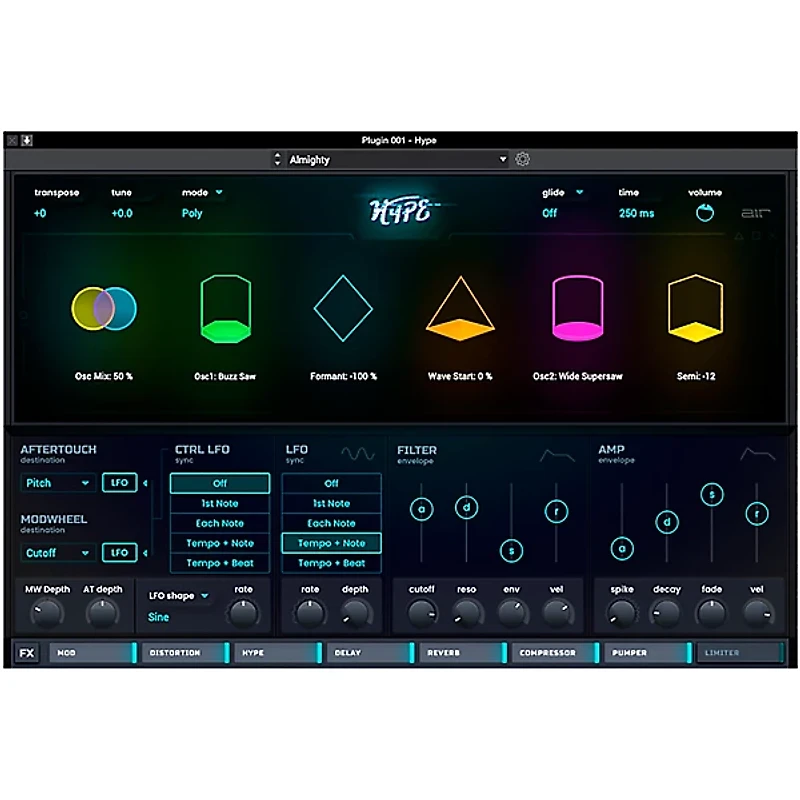Select the pink Osc2 Wide Supersaw cylinder
This screenshot has width=800, height=800.
[x=577, y=308]
